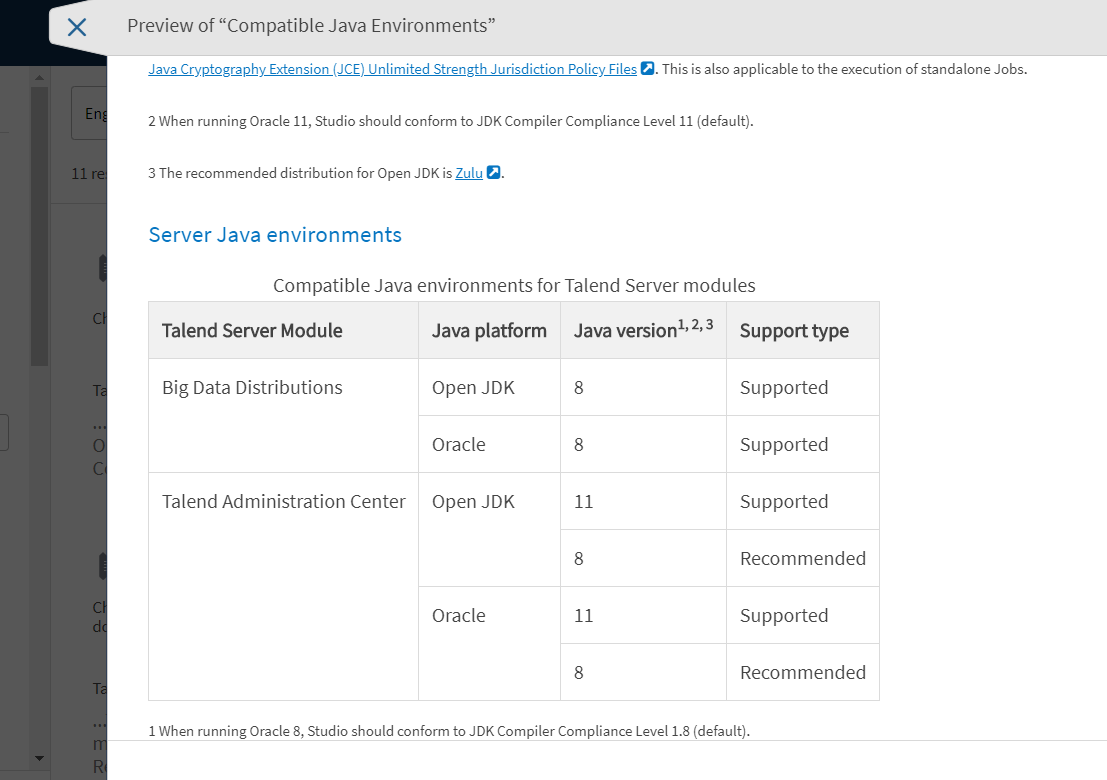Click the Talend Administration Center table cell

283,501
